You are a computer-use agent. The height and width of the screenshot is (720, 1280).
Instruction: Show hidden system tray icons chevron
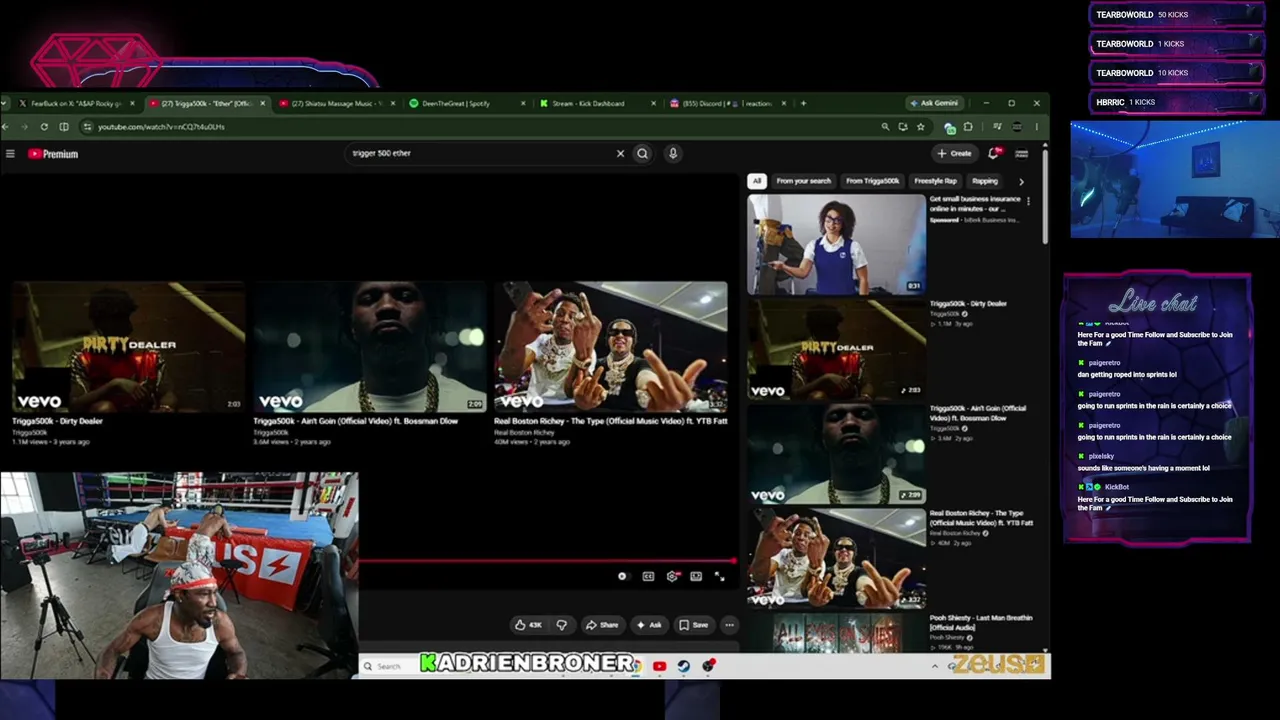click(x=935, y=666)
